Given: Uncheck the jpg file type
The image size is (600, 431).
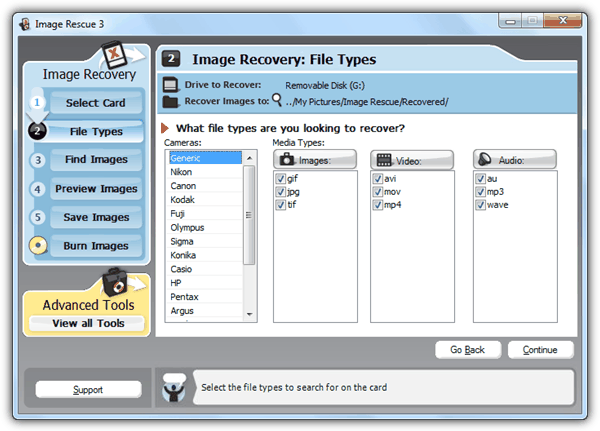Looking at the screenshot, I should [281, 191].
